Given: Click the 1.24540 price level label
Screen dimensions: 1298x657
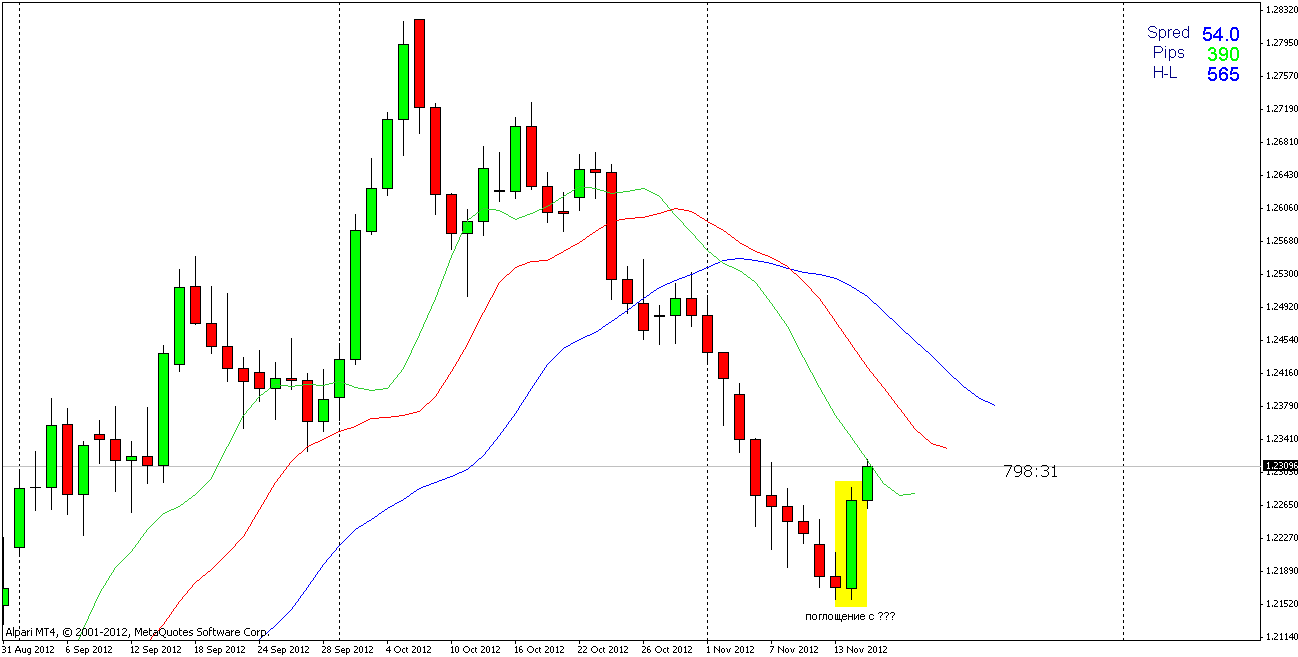Looking at the screenshot, I should coord(1281,339).
